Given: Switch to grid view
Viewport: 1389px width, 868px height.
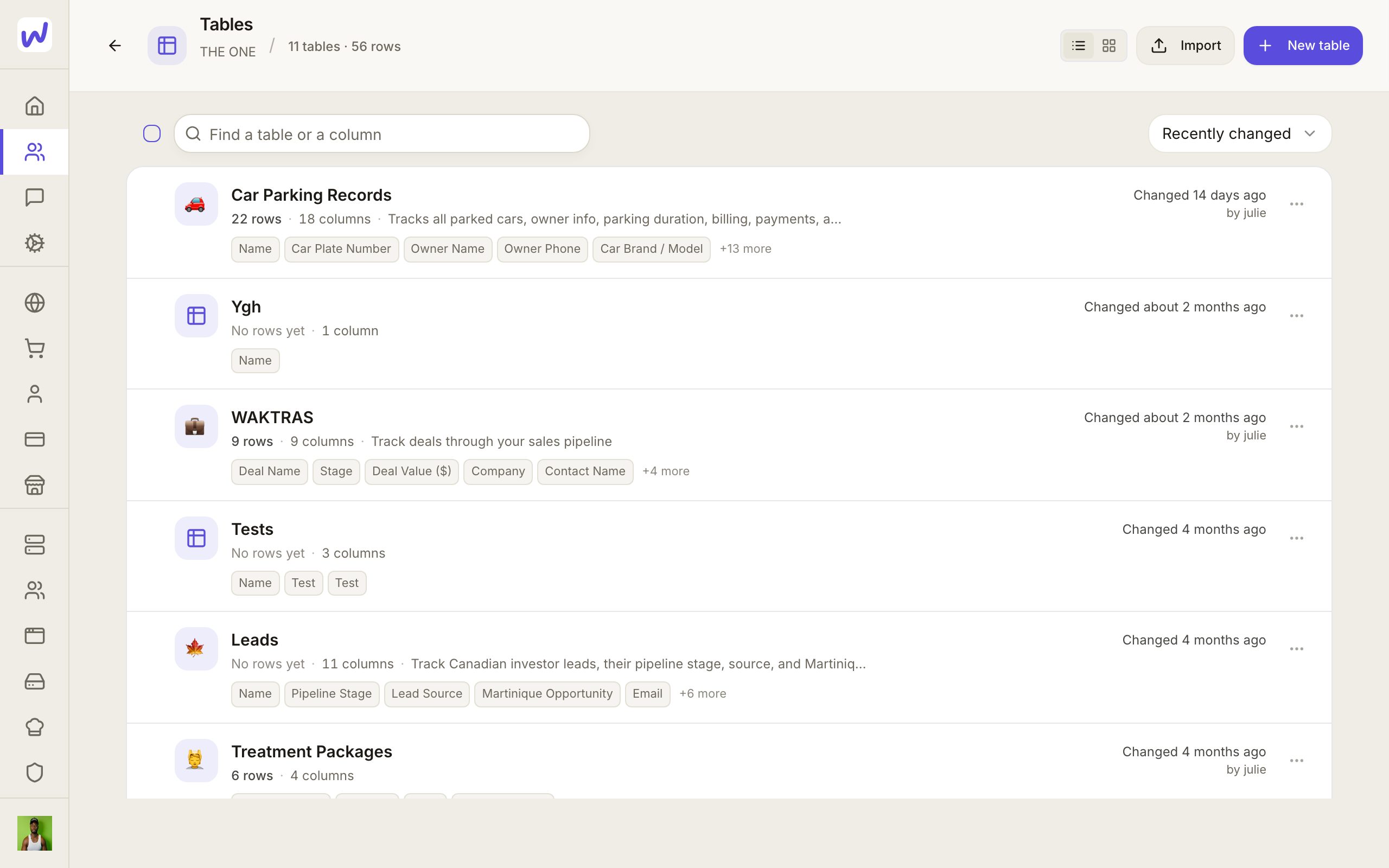Looking at the screenshot, I should (1109, 46).
